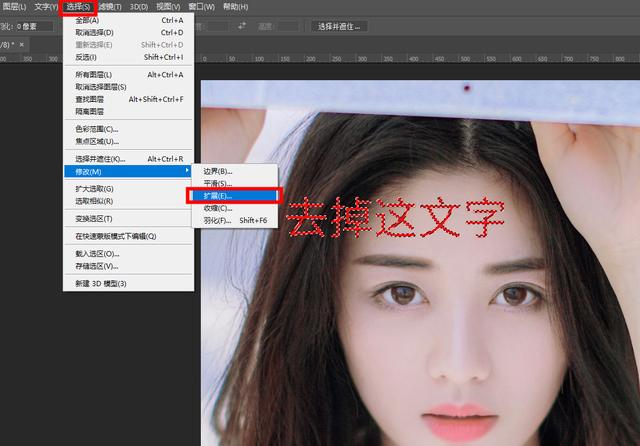Open 焦点区域(U)... dialog

(129, 141)
